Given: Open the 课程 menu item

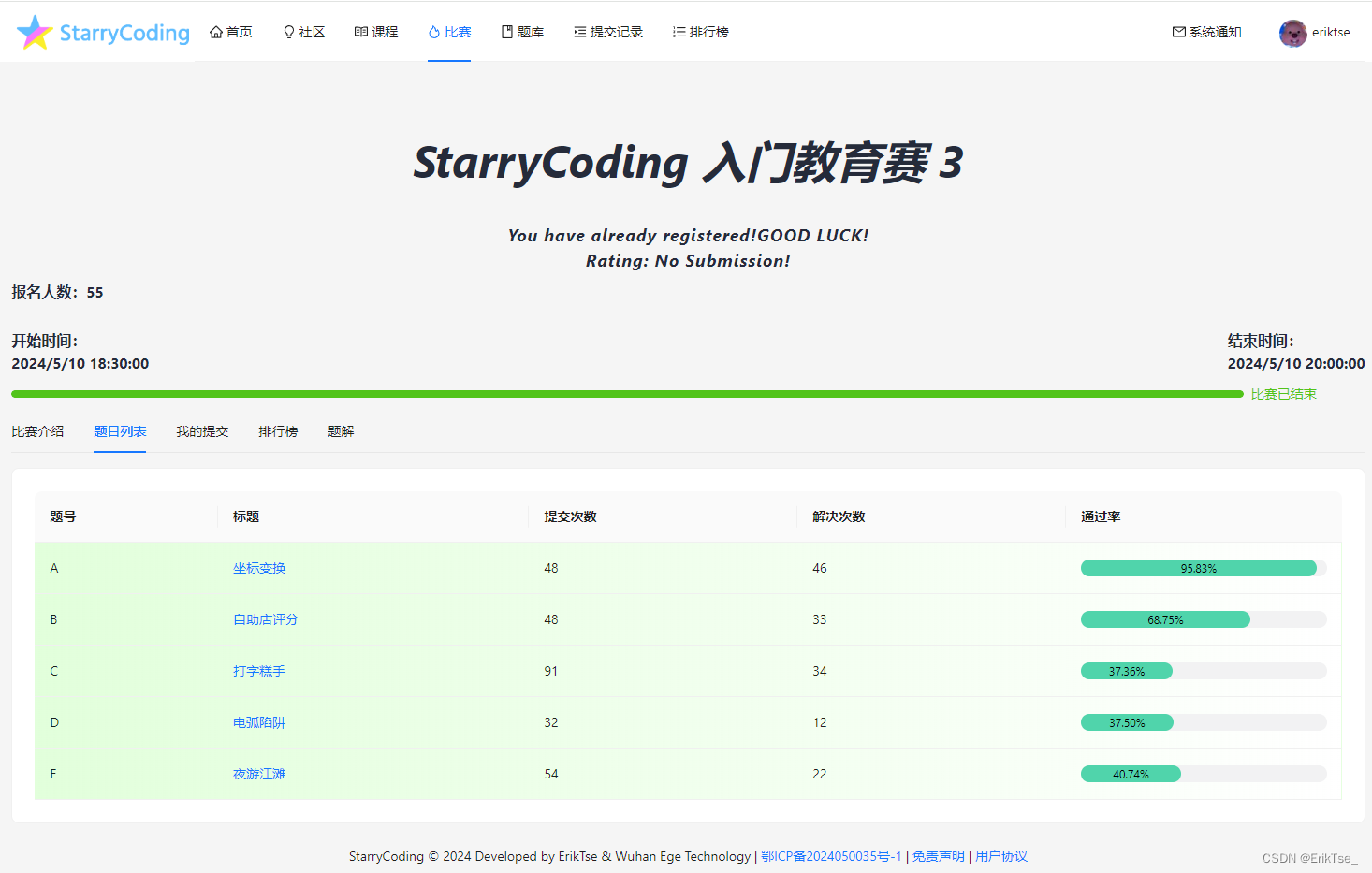Looking at the screenshot, I should [x=377, y=32].
